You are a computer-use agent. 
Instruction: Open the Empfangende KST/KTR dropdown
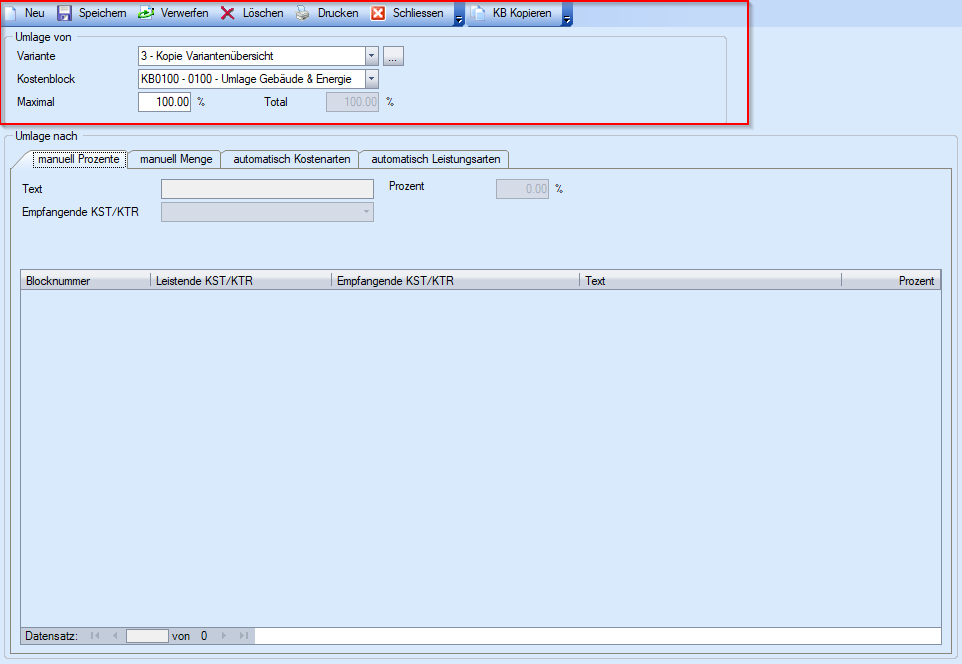point(366,212)
